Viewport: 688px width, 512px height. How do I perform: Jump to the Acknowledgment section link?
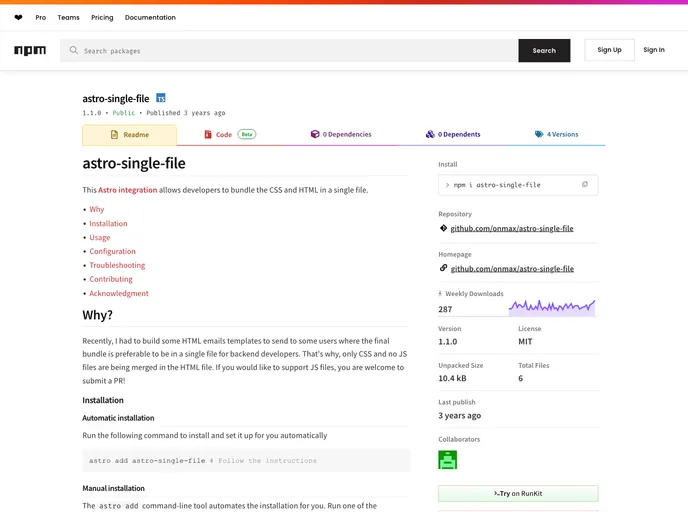point(119,293)
